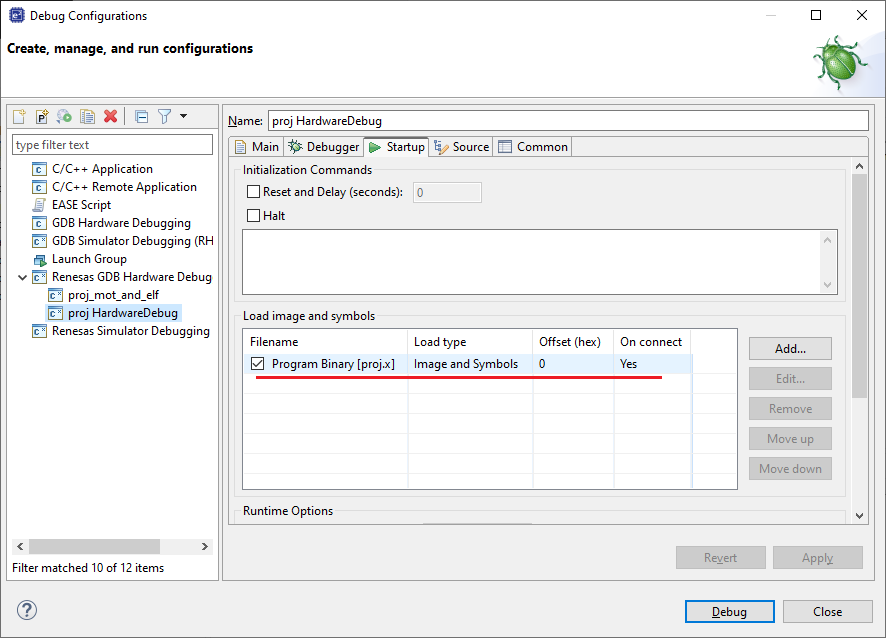The width and height of the screenshot is (886, 638).
Task: Click Add... to add image file
Action: 790,349
